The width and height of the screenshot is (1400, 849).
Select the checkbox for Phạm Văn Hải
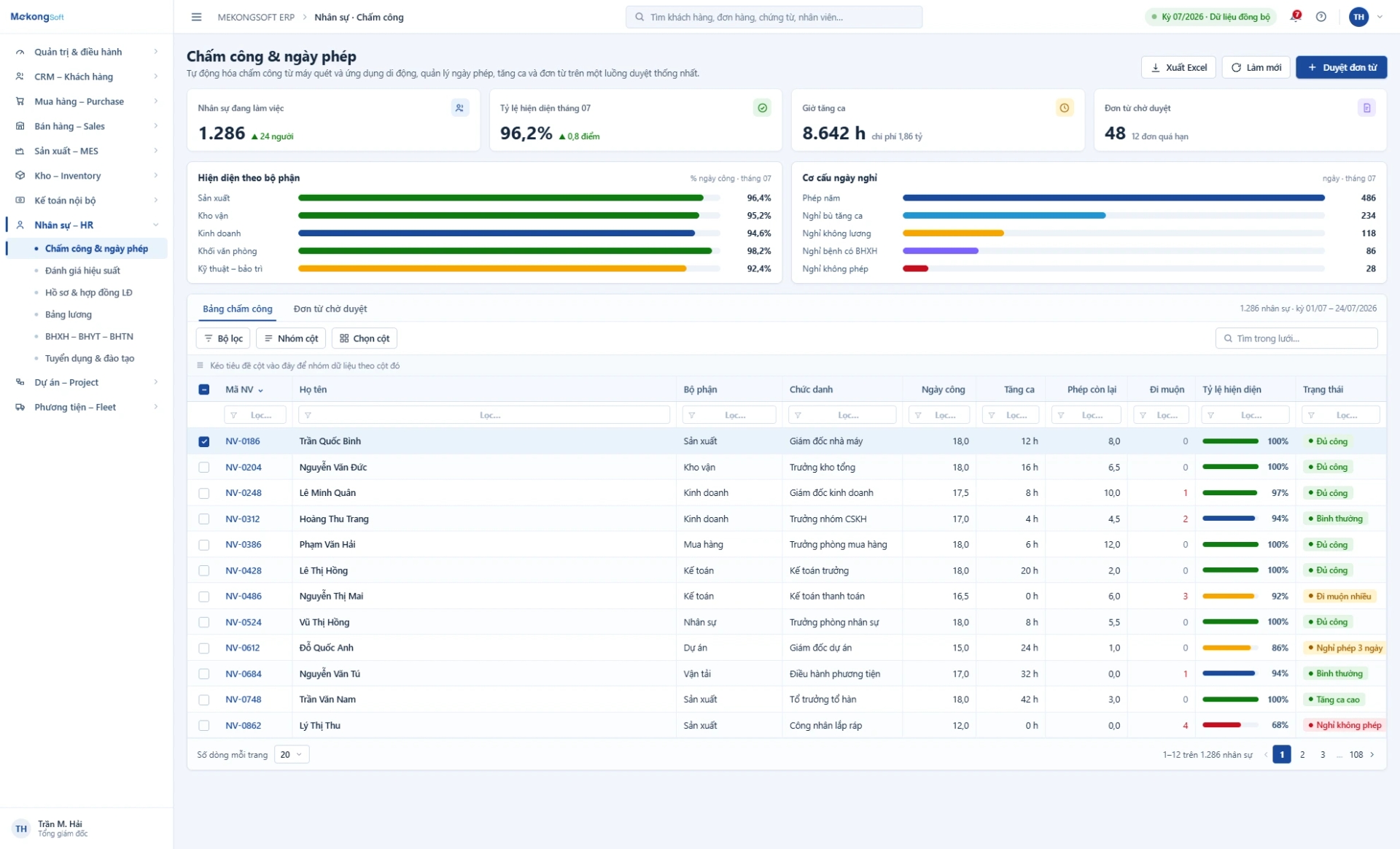point(204,545)
